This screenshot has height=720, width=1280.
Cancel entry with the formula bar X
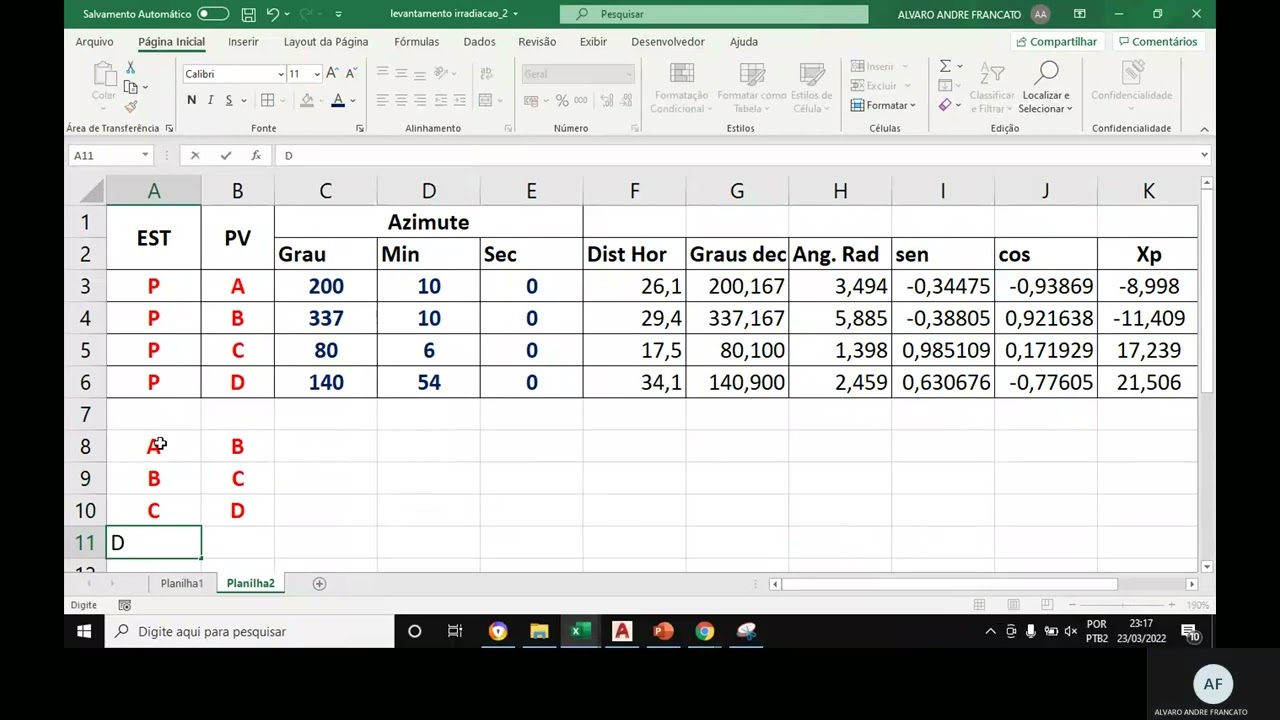point(195,155)
